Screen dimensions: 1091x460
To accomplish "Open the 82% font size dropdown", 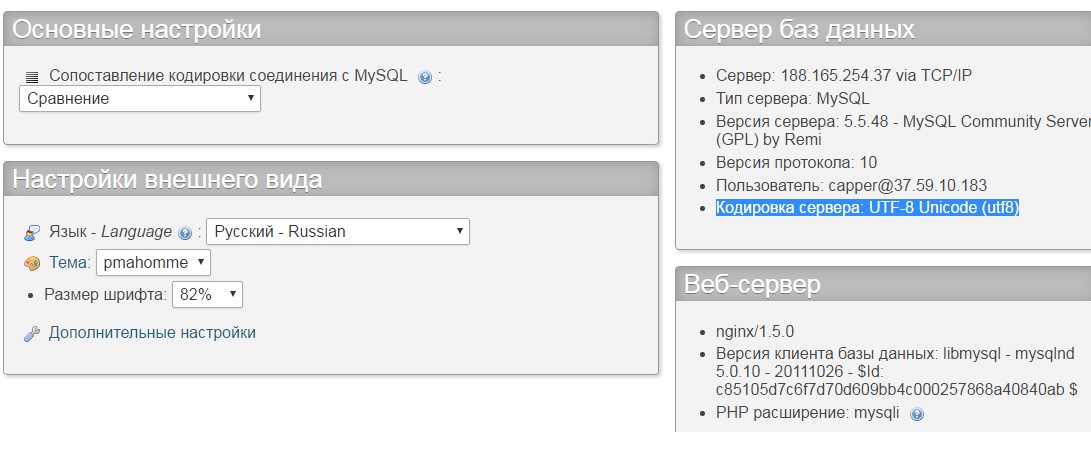I will (x=208, y=294).
